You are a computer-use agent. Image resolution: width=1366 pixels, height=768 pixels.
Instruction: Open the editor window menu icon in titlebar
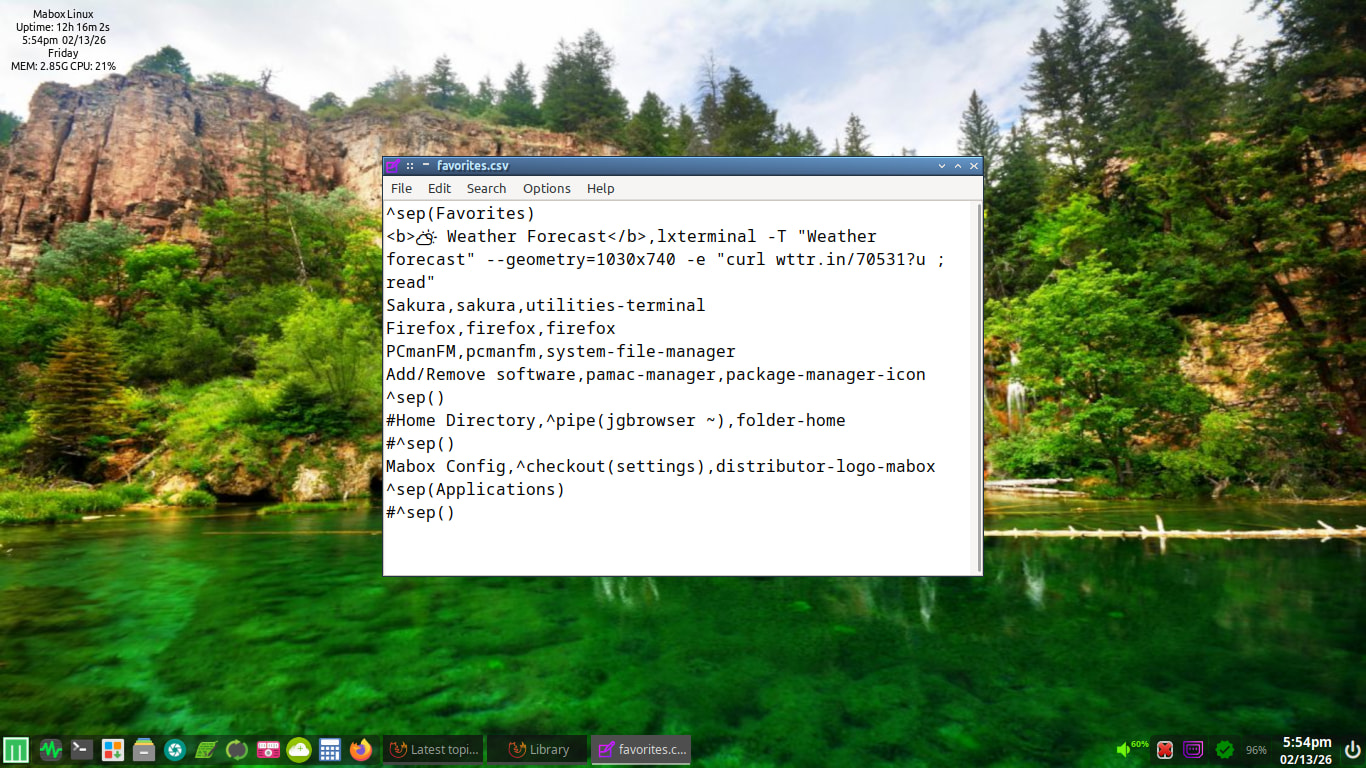(x=393, y=166)
